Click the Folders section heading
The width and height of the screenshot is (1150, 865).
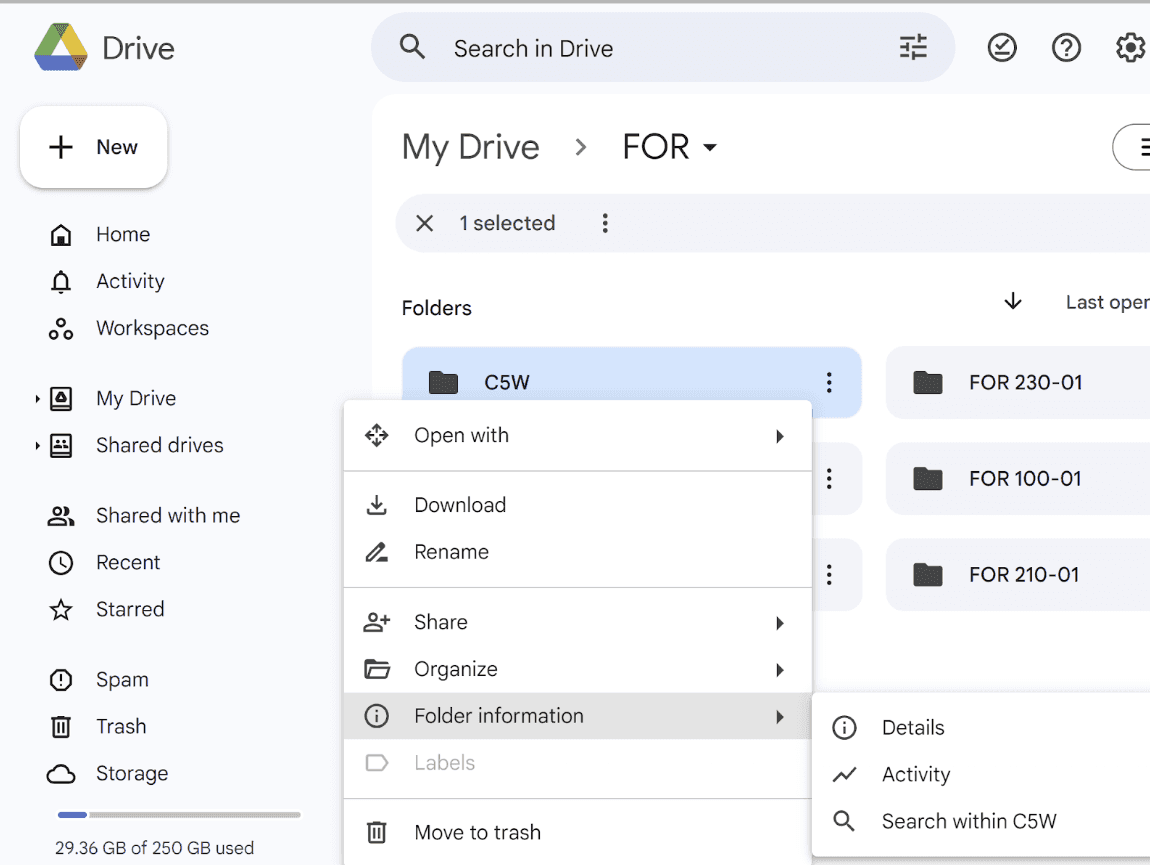[436, 308]
